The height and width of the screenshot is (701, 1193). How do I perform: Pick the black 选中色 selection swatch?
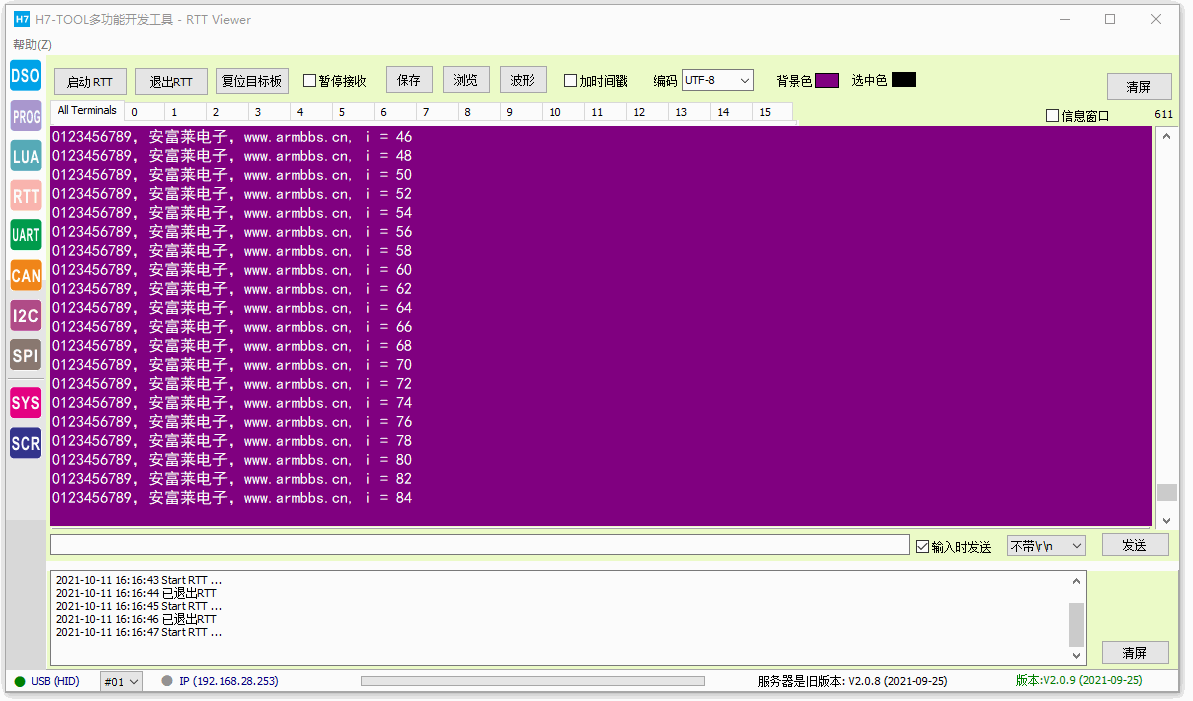point(903,80)
